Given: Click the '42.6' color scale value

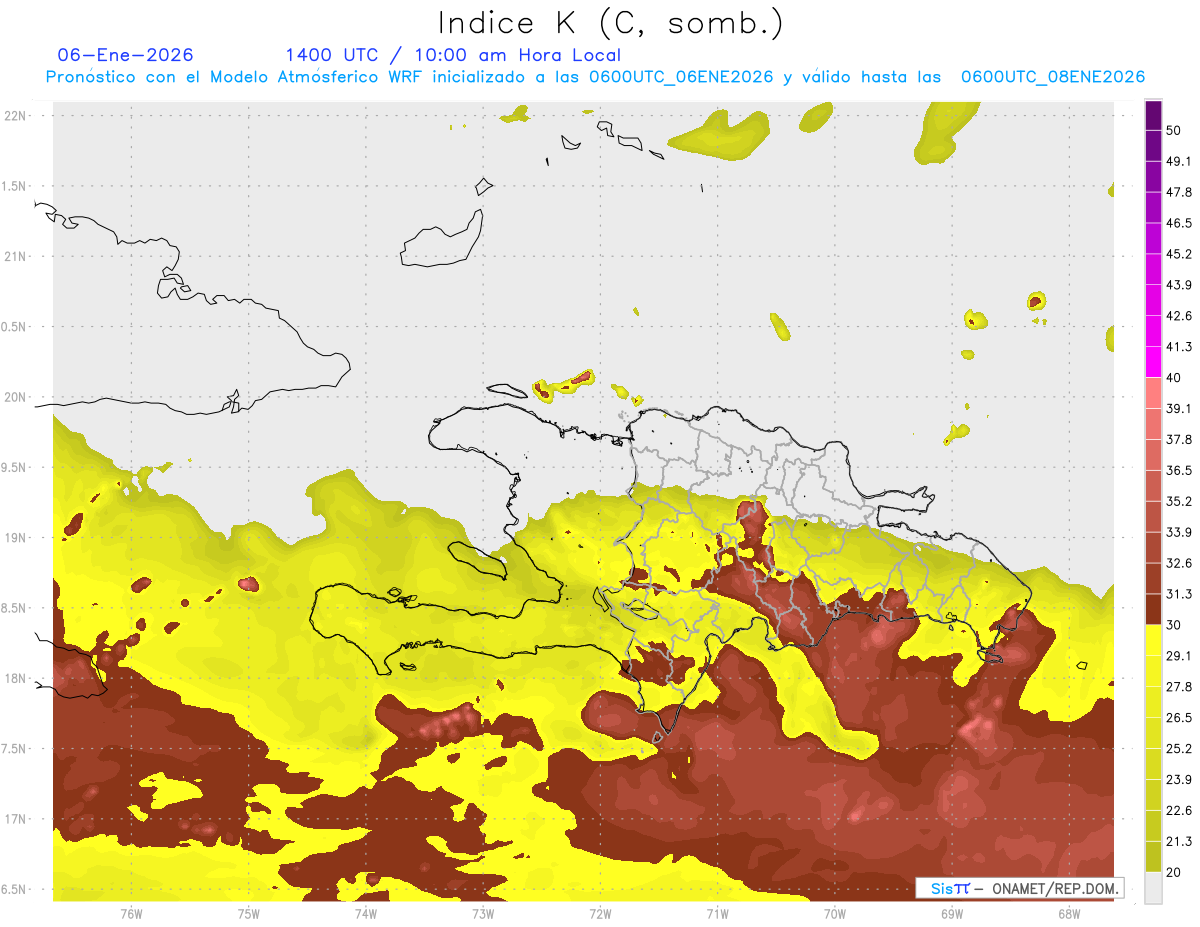Looking at the screenshot, I should tap(1179, 316).
